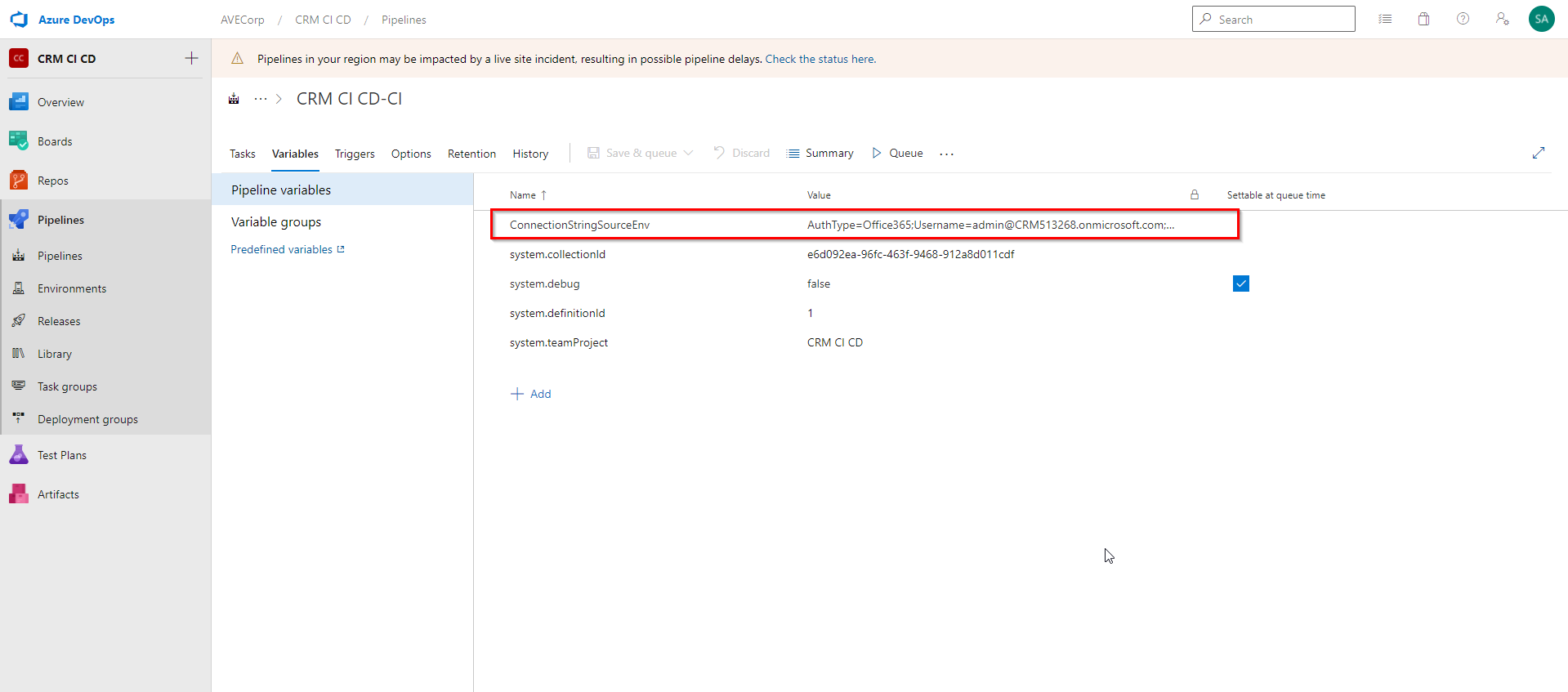Expand the Save & queue dropdown arrow
This screenshot has height=692, width=1568.
click(x=689, y=153)
